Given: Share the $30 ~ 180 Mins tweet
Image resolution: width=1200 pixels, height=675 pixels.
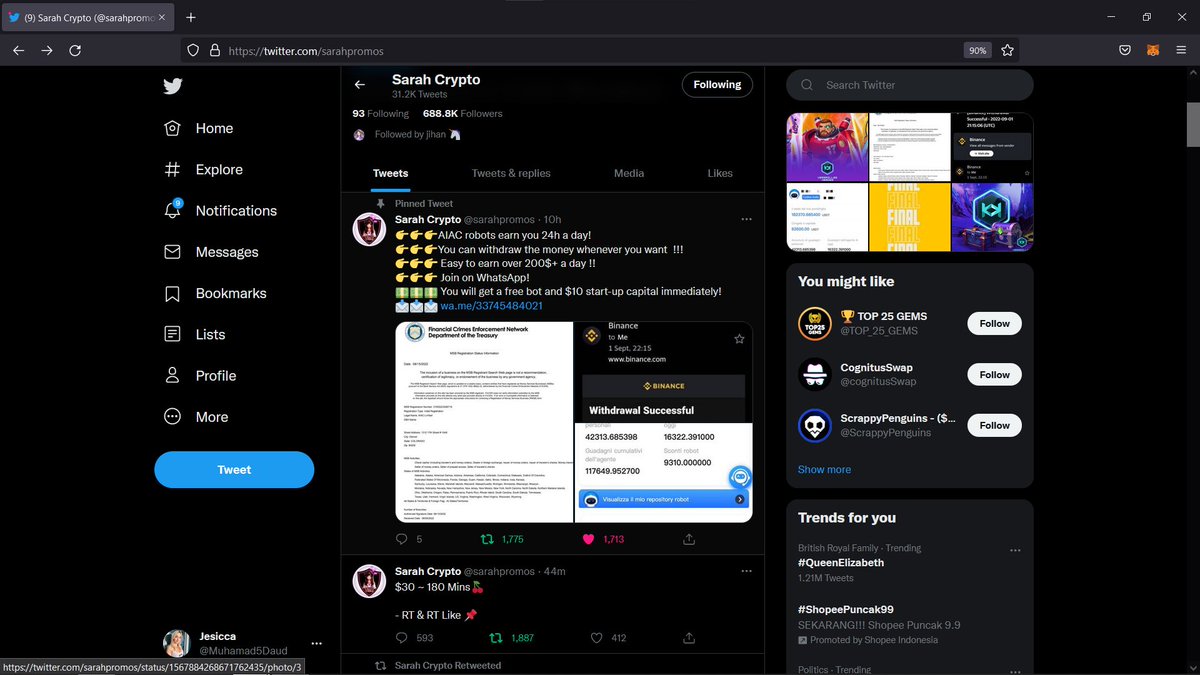Looking at the screenshot, I should tap(689, 637).
